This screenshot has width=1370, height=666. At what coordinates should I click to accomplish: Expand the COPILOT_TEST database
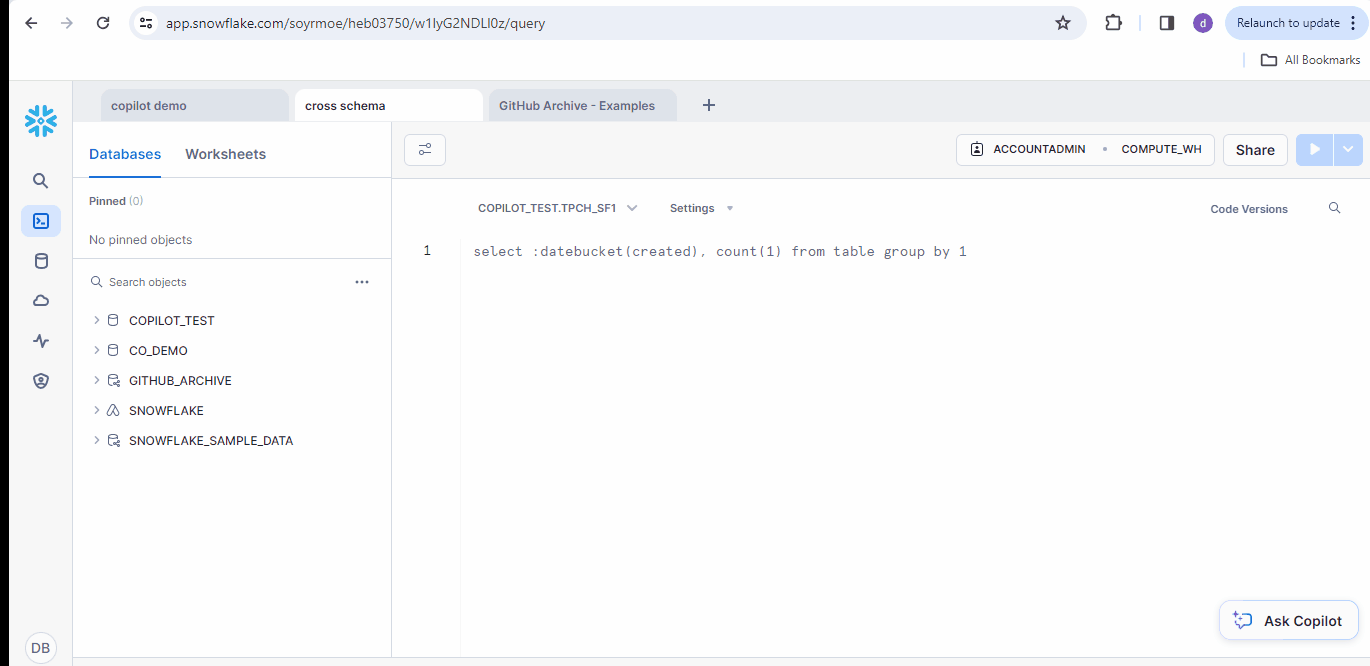[96, 321]
